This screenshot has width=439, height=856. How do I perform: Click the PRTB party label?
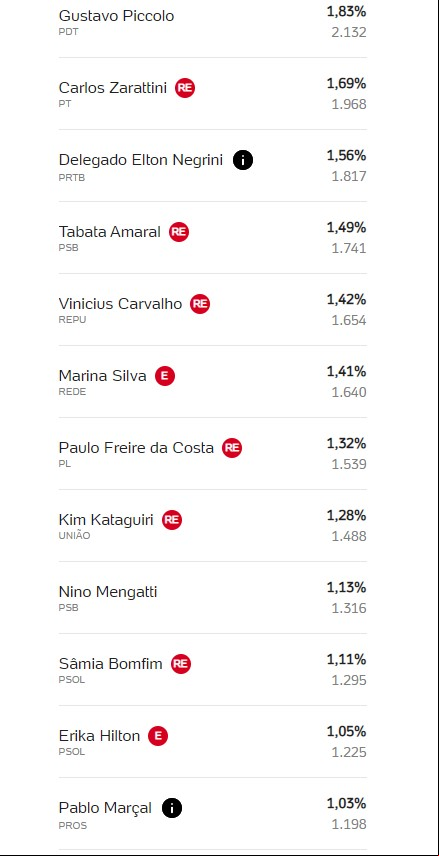coord(72,177)
